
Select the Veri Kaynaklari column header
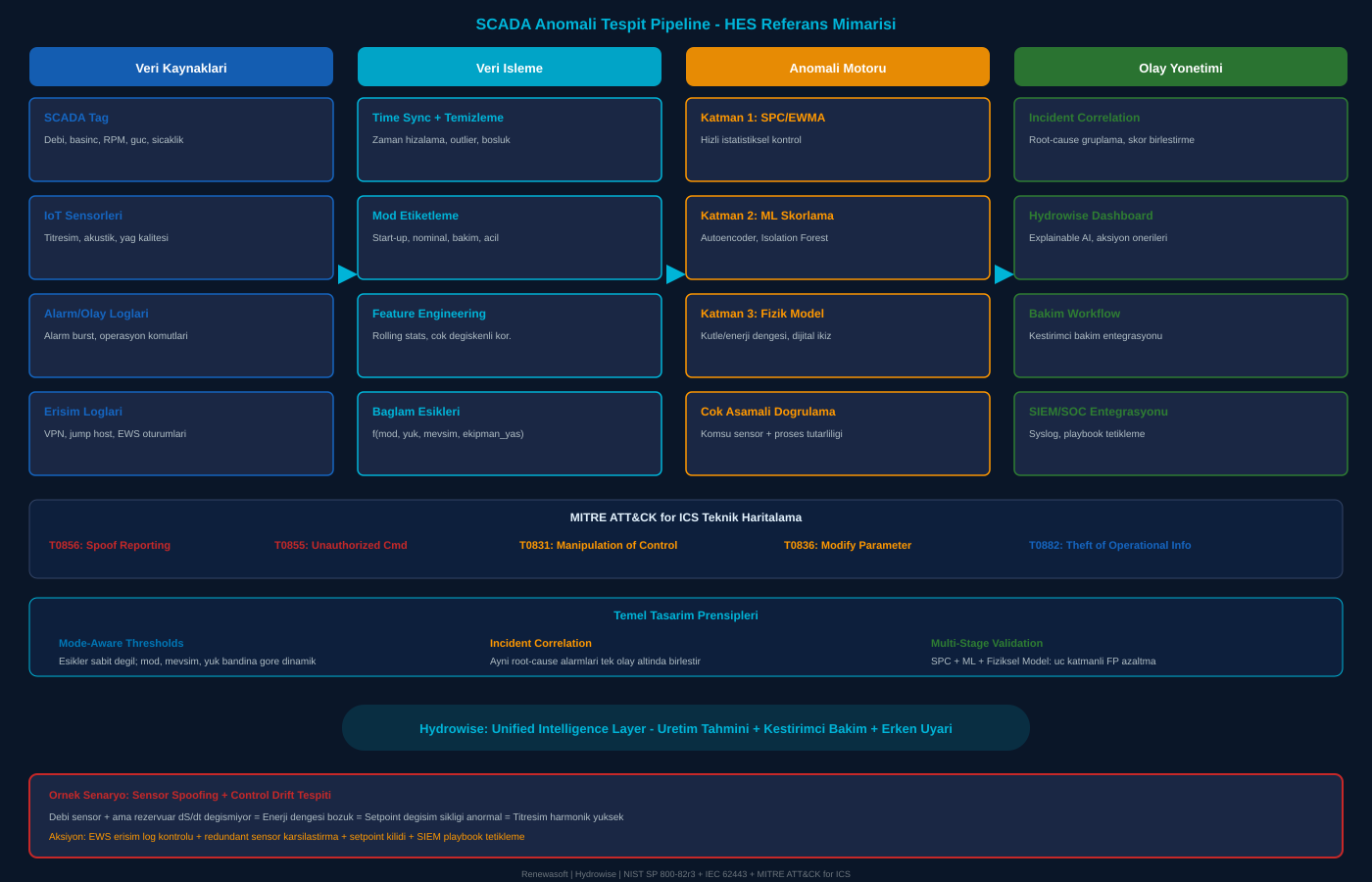[x=181, y=68]
